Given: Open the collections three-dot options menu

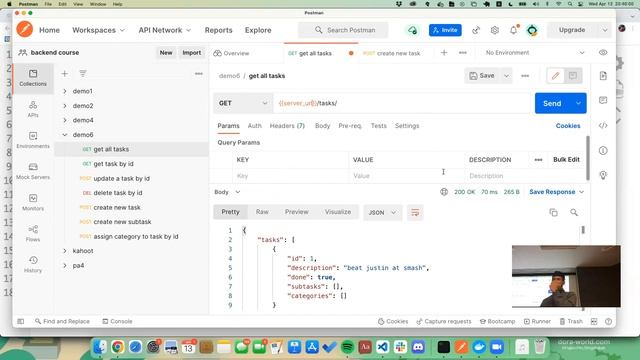Looking at the screenshot, I should click(199, 73).
